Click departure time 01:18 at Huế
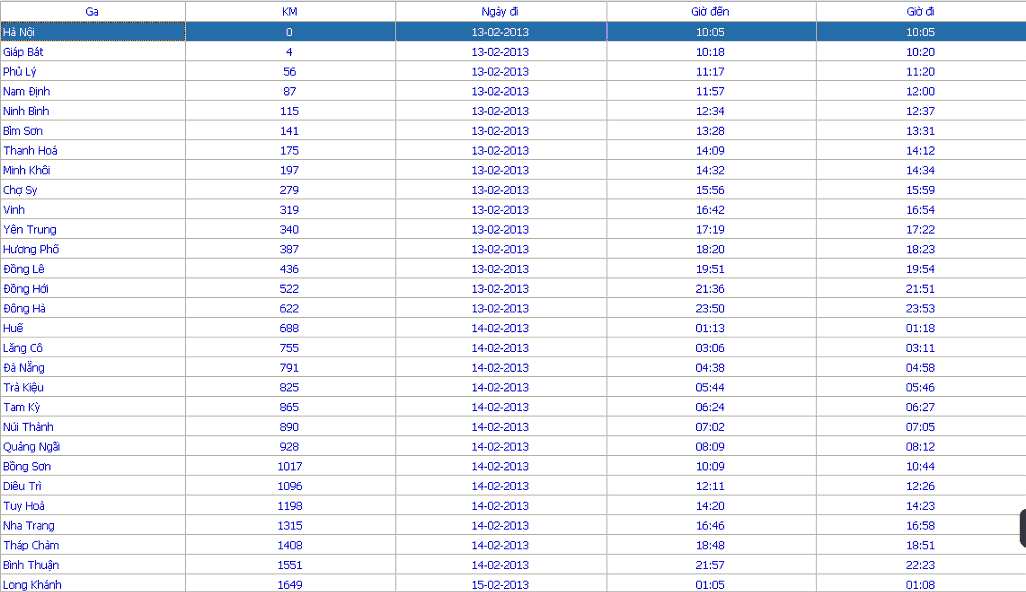This screenshot has height=592, width=1026. pyautogui.click(x=921, y=328)
